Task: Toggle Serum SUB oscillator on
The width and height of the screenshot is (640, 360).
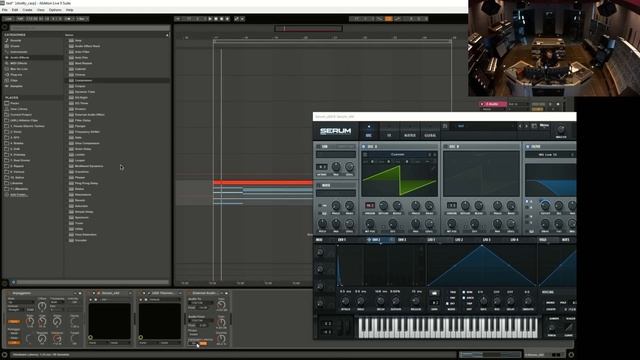Action: click(x=319, y=147)
